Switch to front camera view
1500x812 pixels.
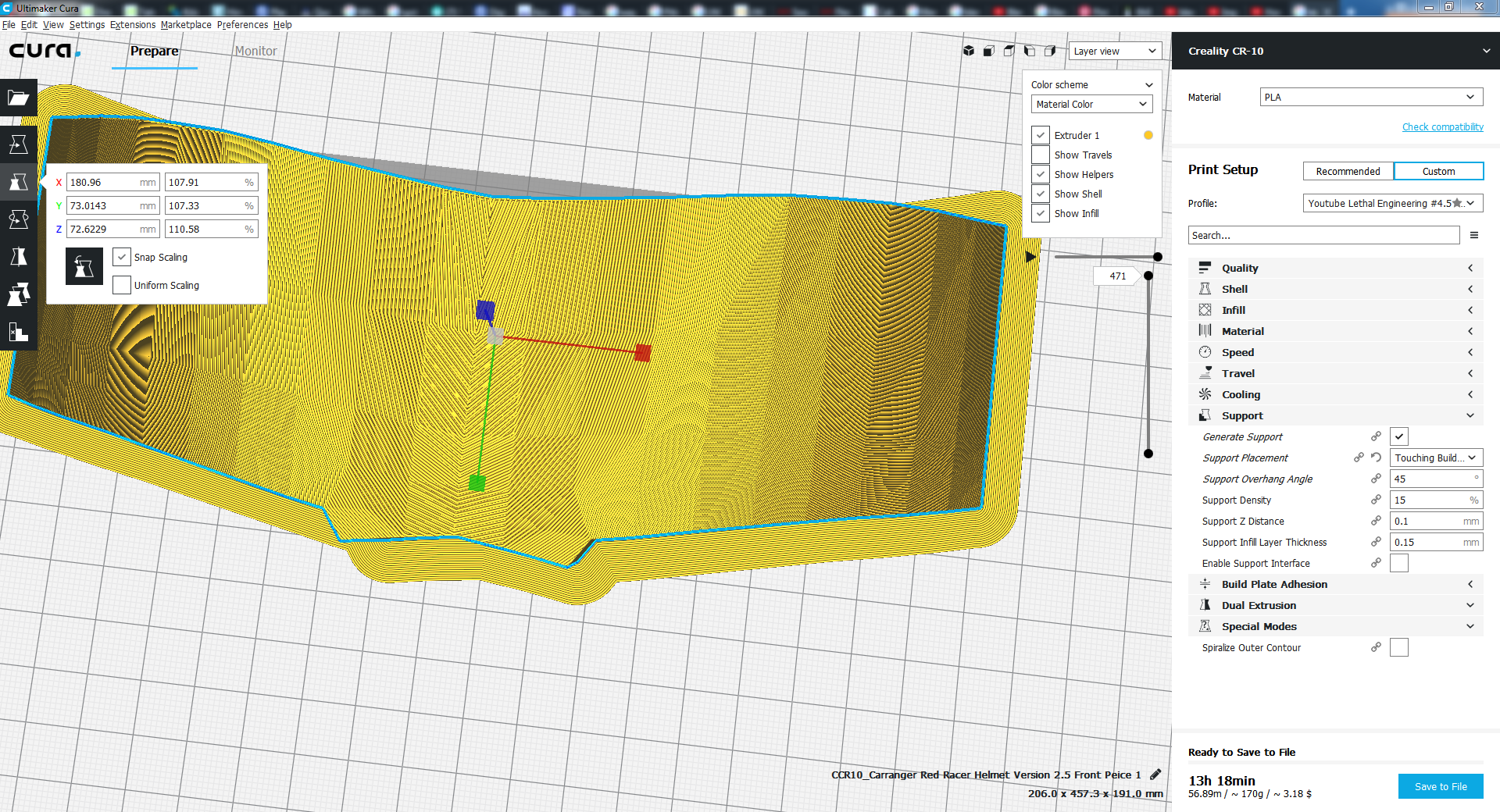coord(989,51)
